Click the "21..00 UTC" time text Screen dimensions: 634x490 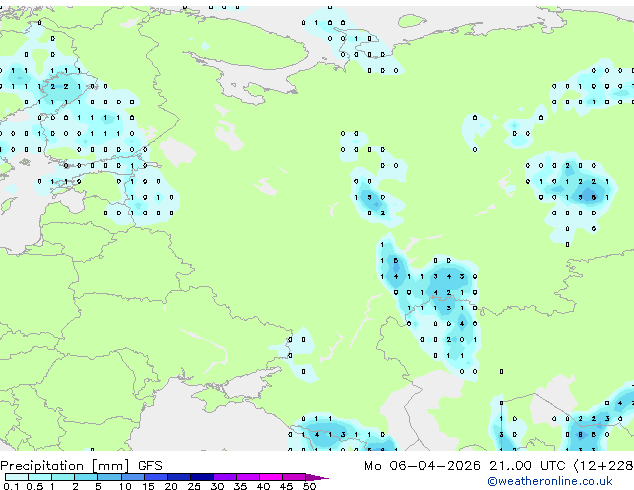527,466
